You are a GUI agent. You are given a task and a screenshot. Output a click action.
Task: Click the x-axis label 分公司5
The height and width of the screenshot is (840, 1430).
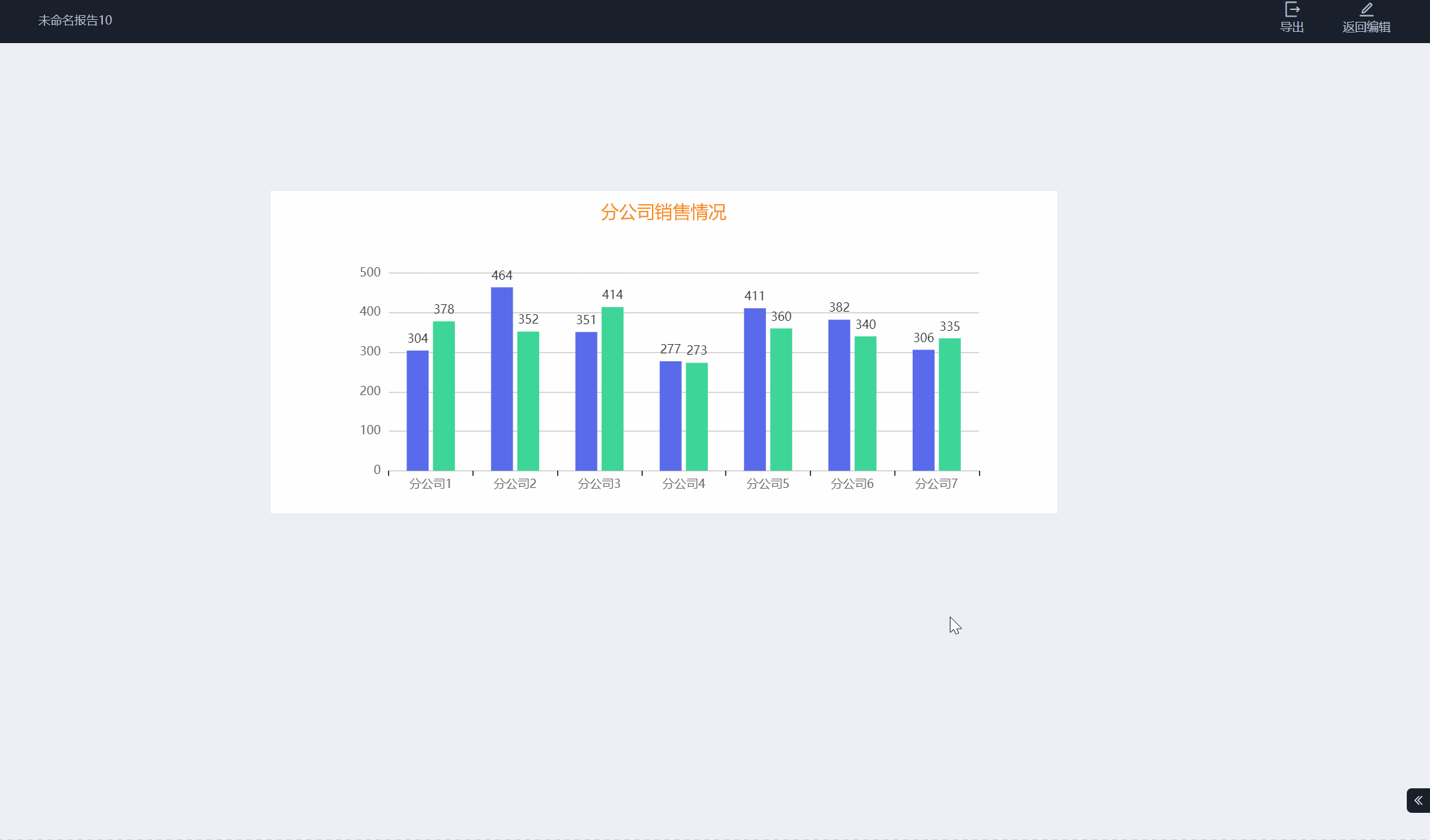(768, 484)
